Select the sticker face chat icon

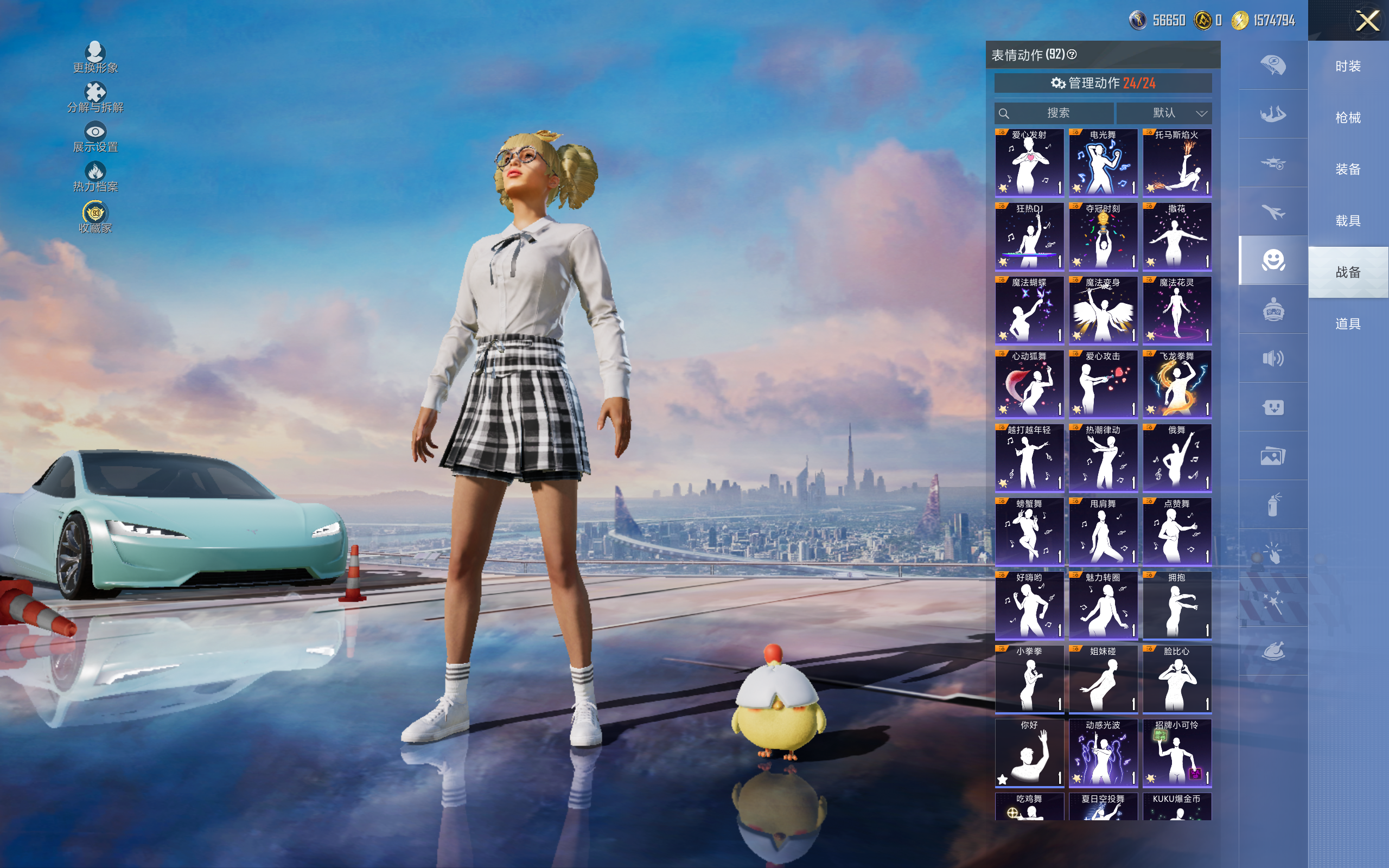click(1272, 407)
